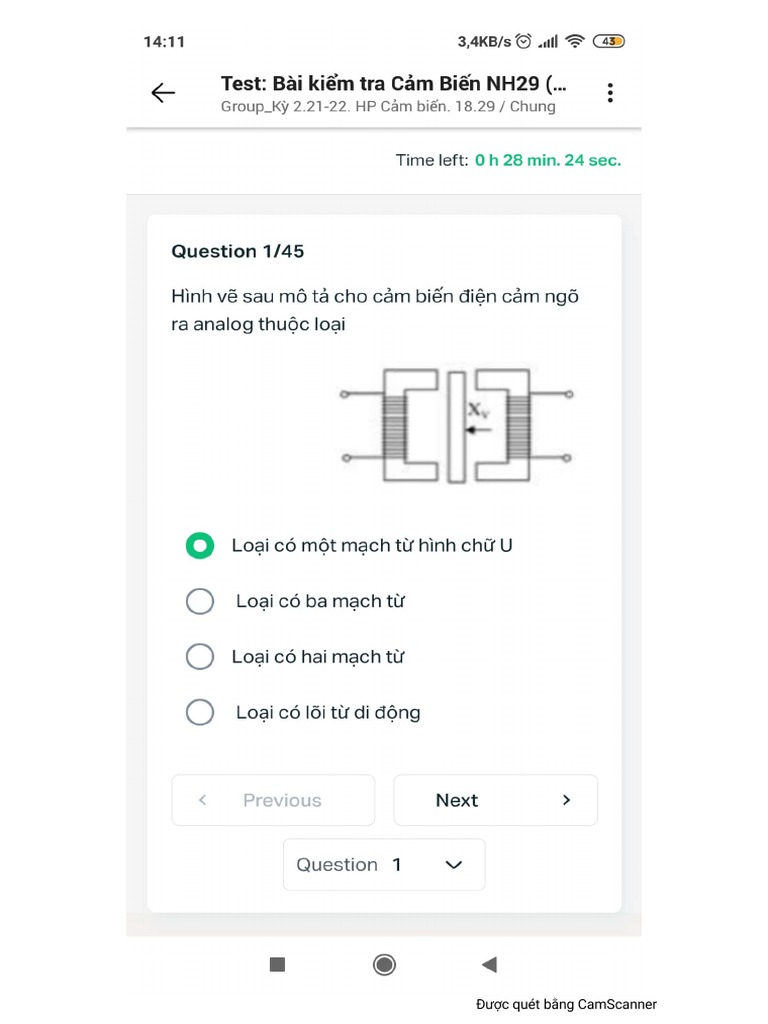Image resolution: width=768 pixels, height=1024 pixels.
Task: Select the "Loại có ba mạch từ" option
Action: pyautogui.click(x=200, y=601)
